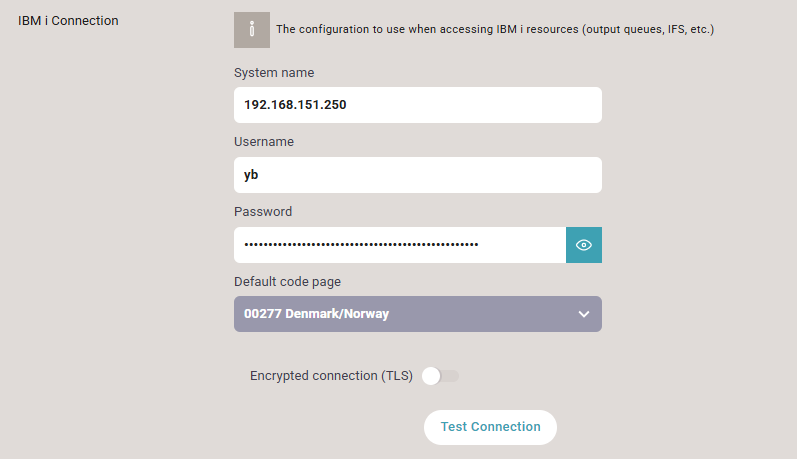Click the Test Connection button

(x=491, y=427)
